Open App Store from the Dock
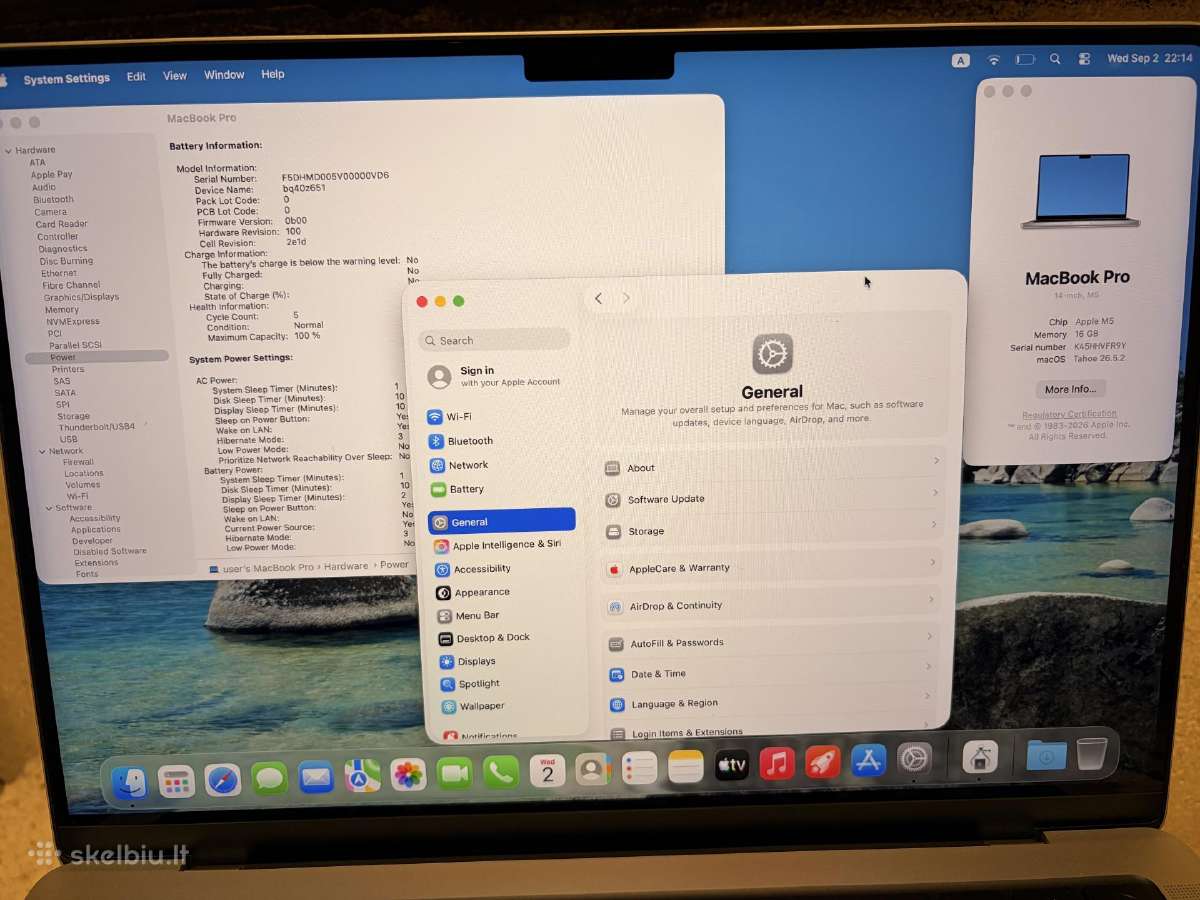This screenshot has height=900, width=1200. click(x=868, y=761)
